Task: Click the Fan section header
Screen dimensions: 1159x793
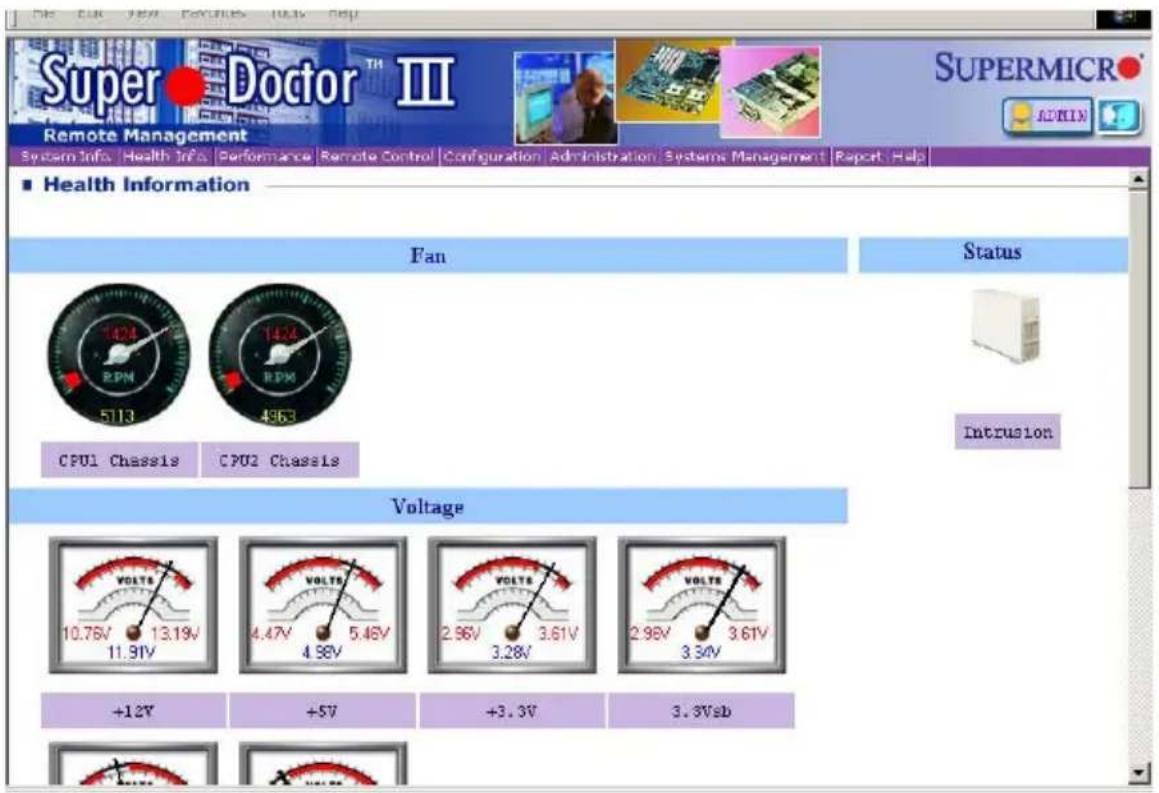Action: [428, 256]
